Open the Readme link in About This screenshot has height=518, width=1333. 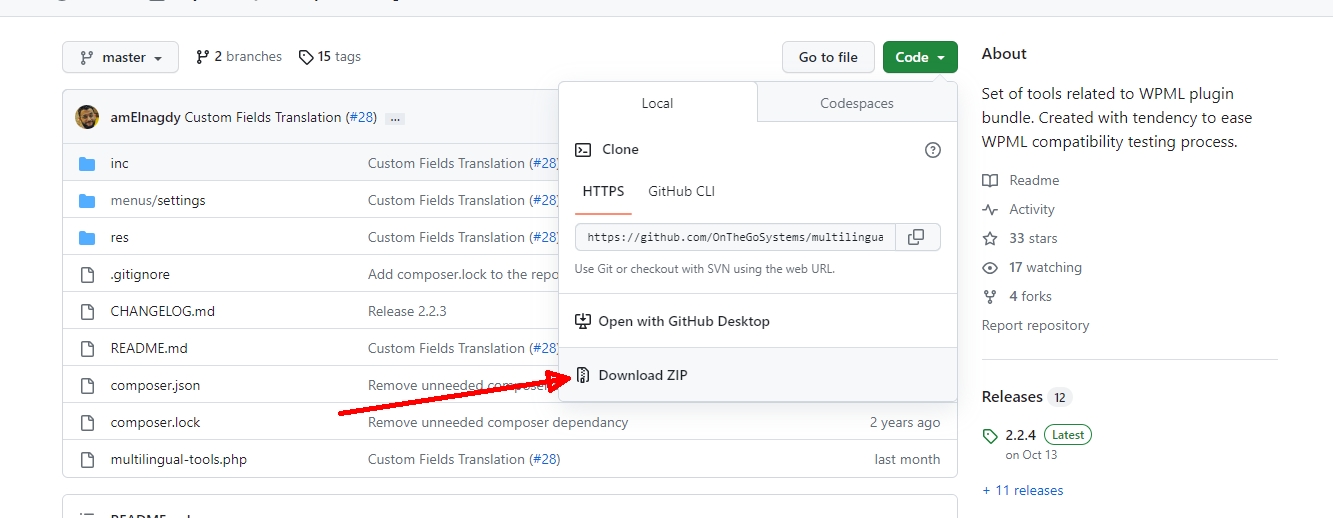[1034, 180]
